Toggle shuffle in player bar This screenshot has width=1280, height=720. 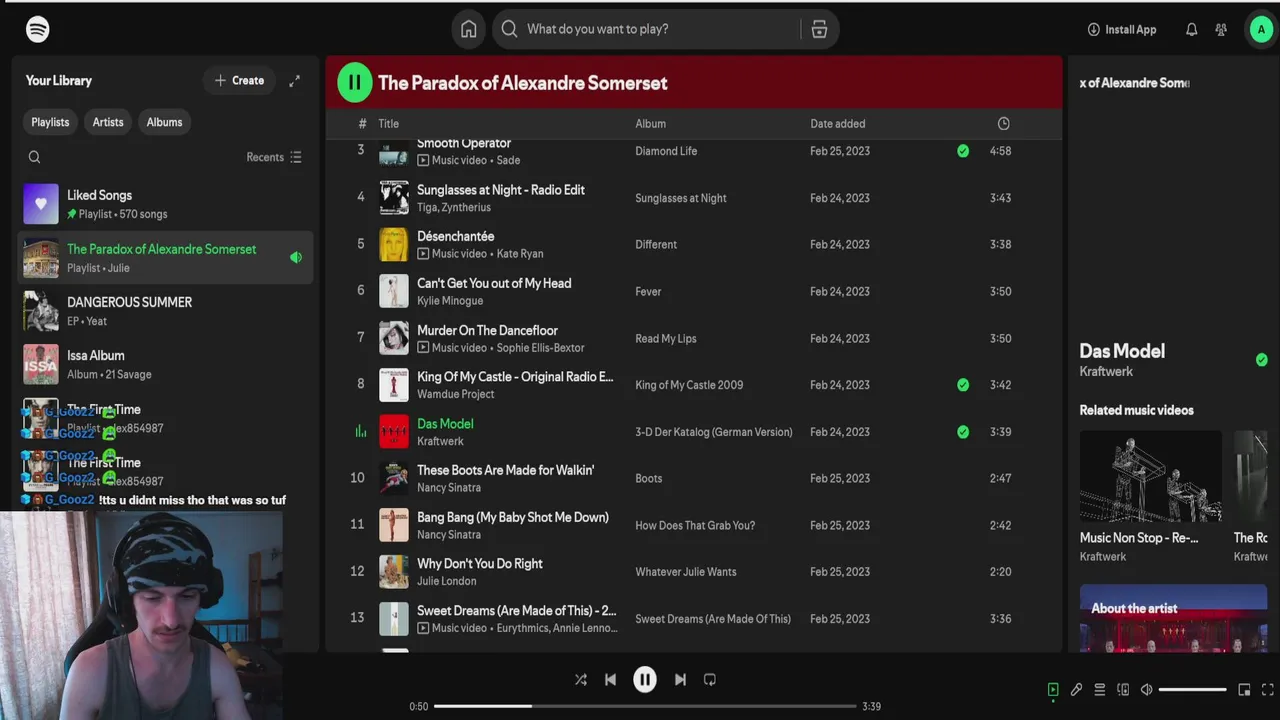(x=580, y=679)
